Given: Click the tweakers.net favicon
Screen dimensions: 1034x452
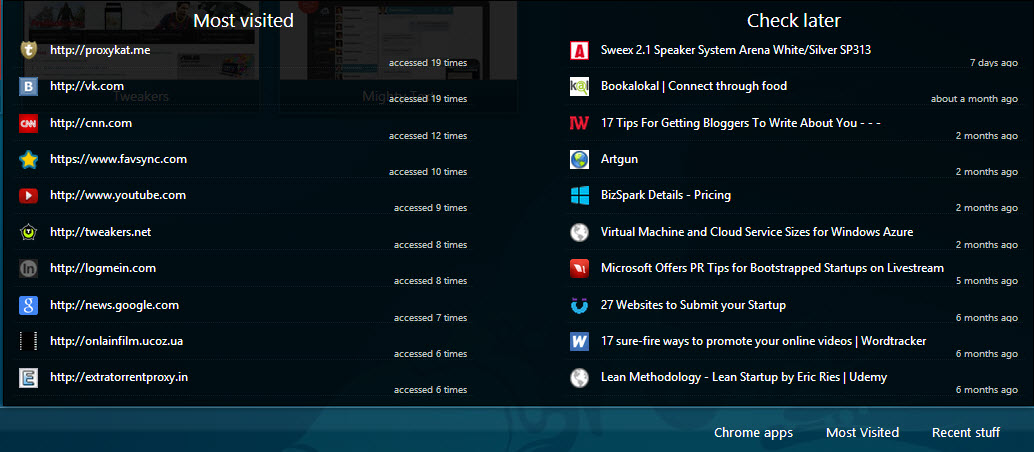Looking at the screenshot, I should 28,233.
